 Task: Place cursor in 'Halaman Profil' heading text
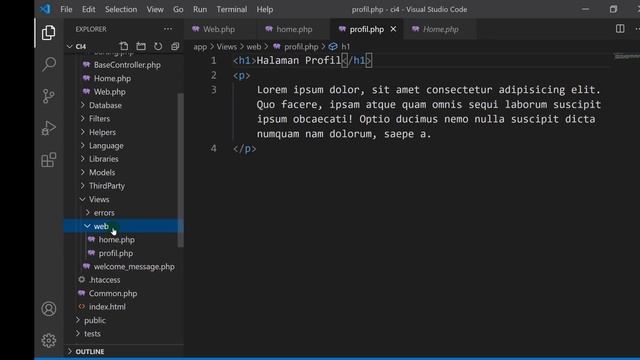point(299,60)
